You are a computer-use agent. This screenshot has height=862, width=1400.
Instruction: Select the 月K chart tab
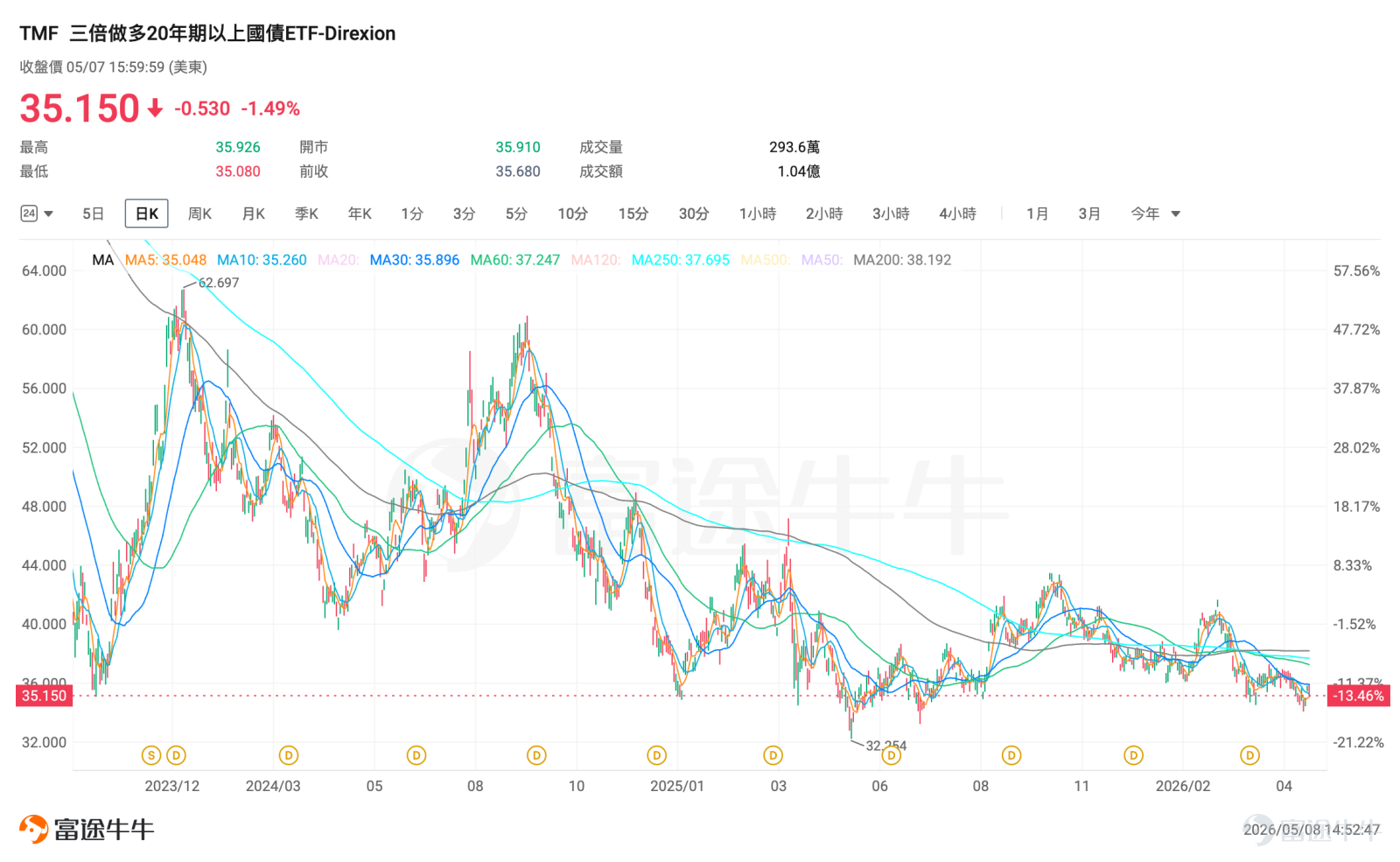[x=254, y=214]
